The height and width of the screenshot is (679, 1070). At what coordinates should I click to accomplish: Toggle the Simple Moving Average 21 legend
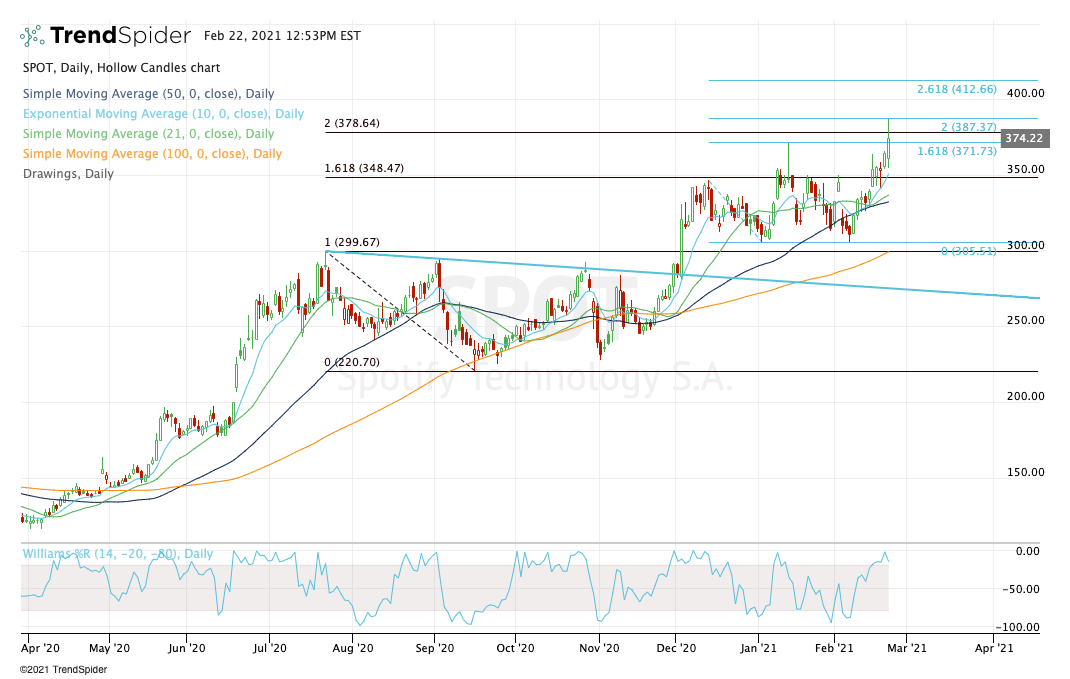coord(146,134)
